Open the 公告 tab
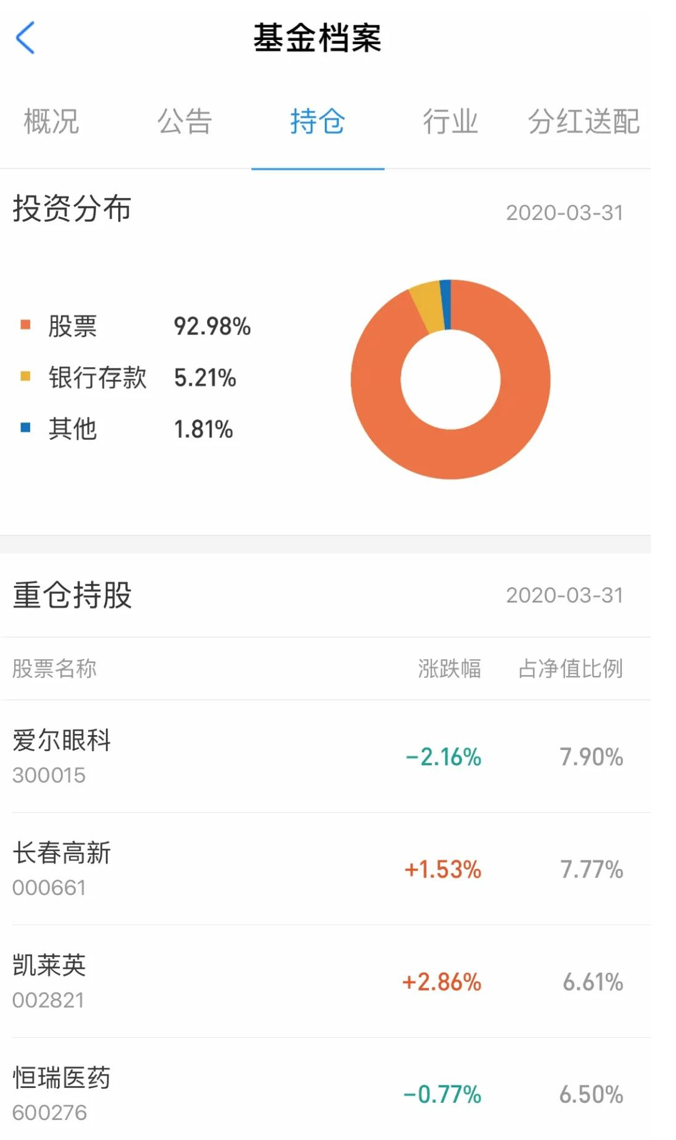The image size is (676, 1140). point(185,121)
